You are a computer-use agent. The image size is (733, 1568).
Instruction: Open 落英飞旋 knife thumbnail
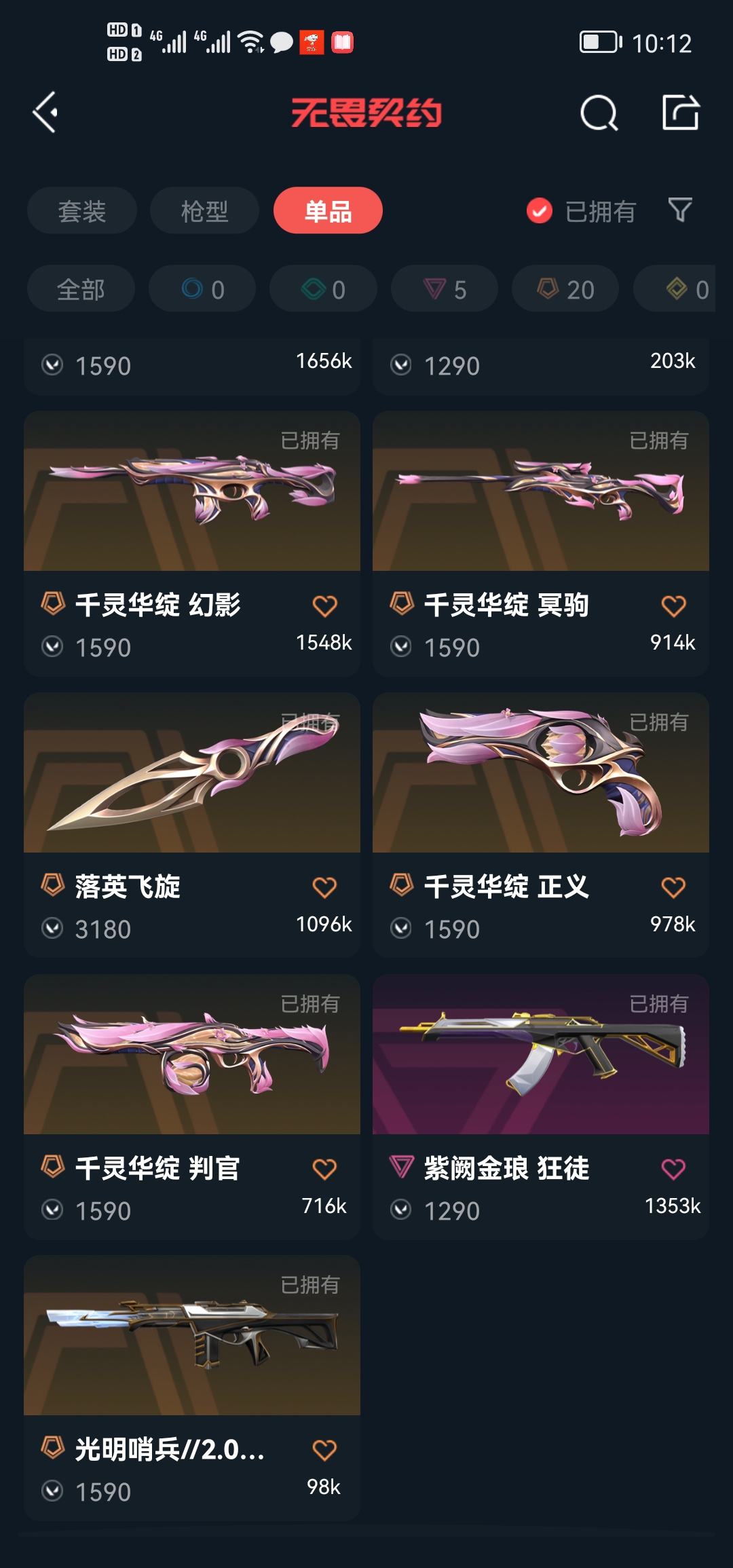click(192, 772)
